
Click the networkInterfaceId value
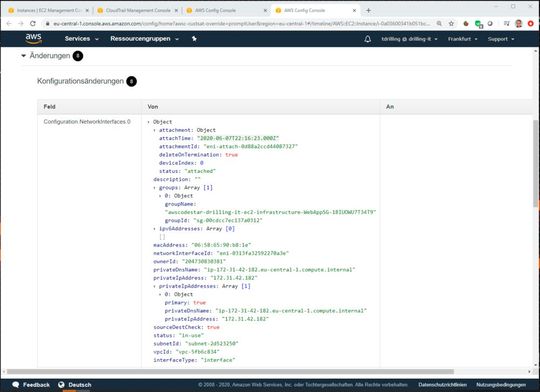(252, 253)
